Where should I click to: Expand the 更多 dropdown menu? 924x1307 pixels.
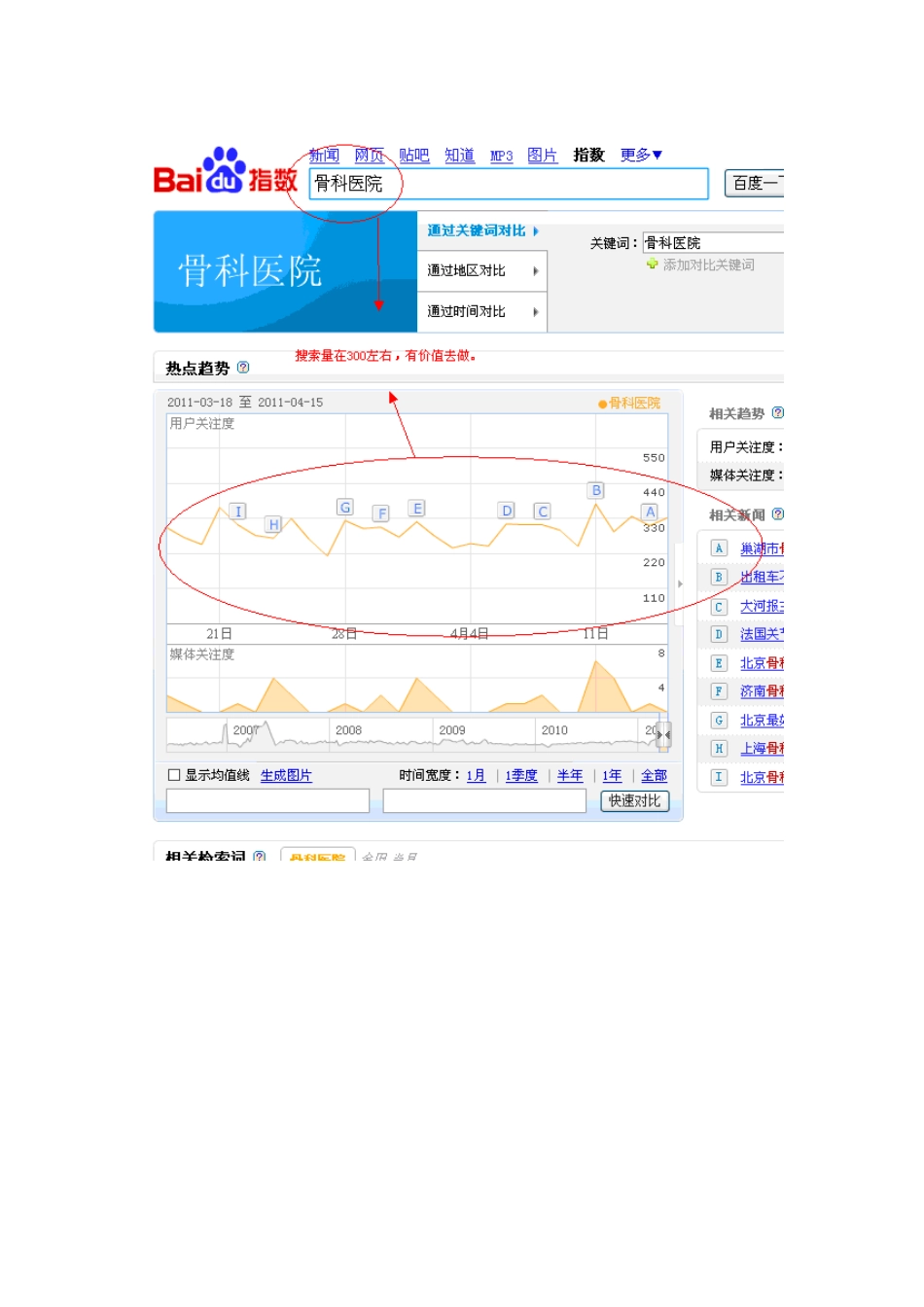[x=641, y=156]
